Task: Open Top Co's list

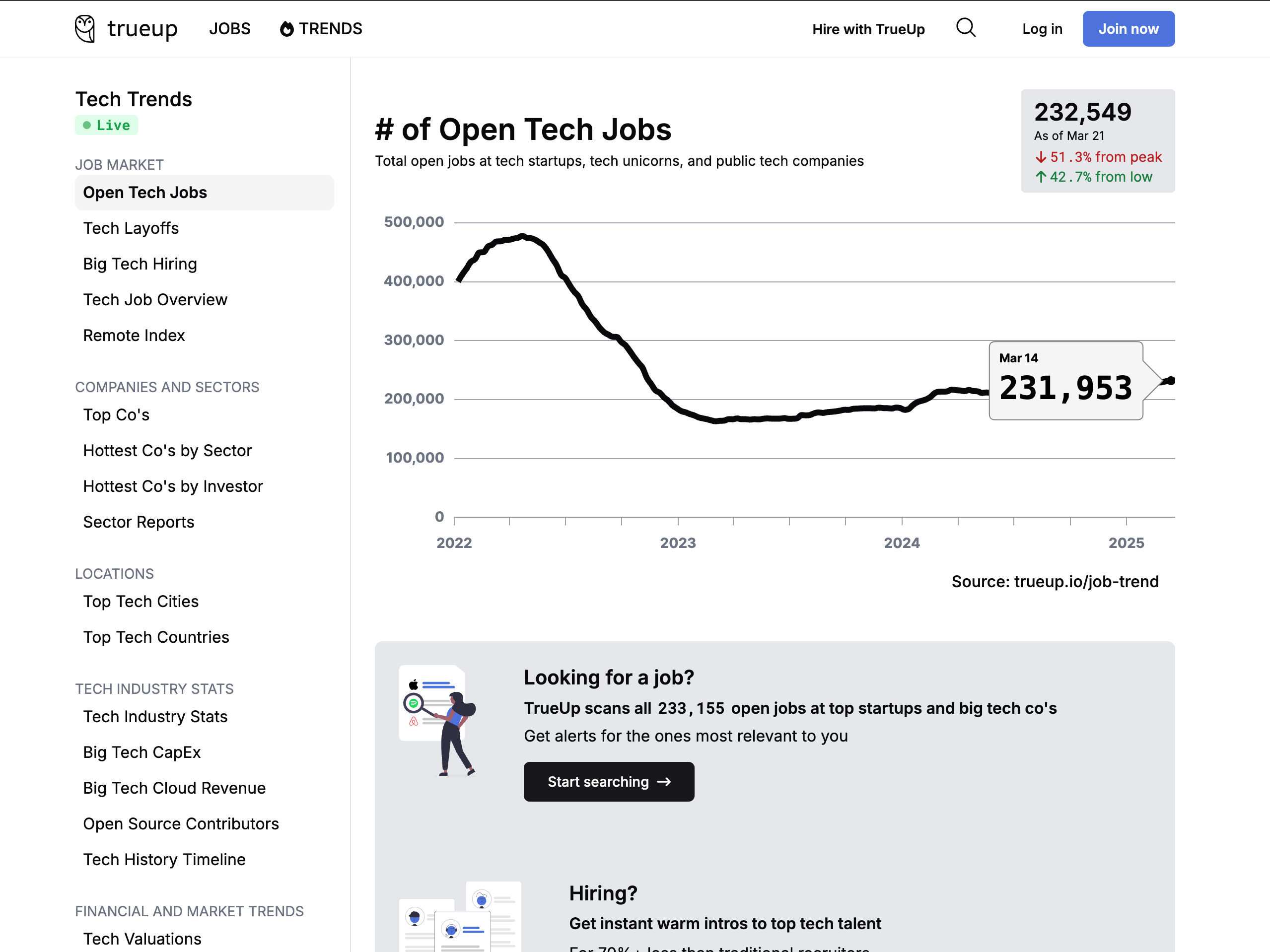Action: coord(116,414)
